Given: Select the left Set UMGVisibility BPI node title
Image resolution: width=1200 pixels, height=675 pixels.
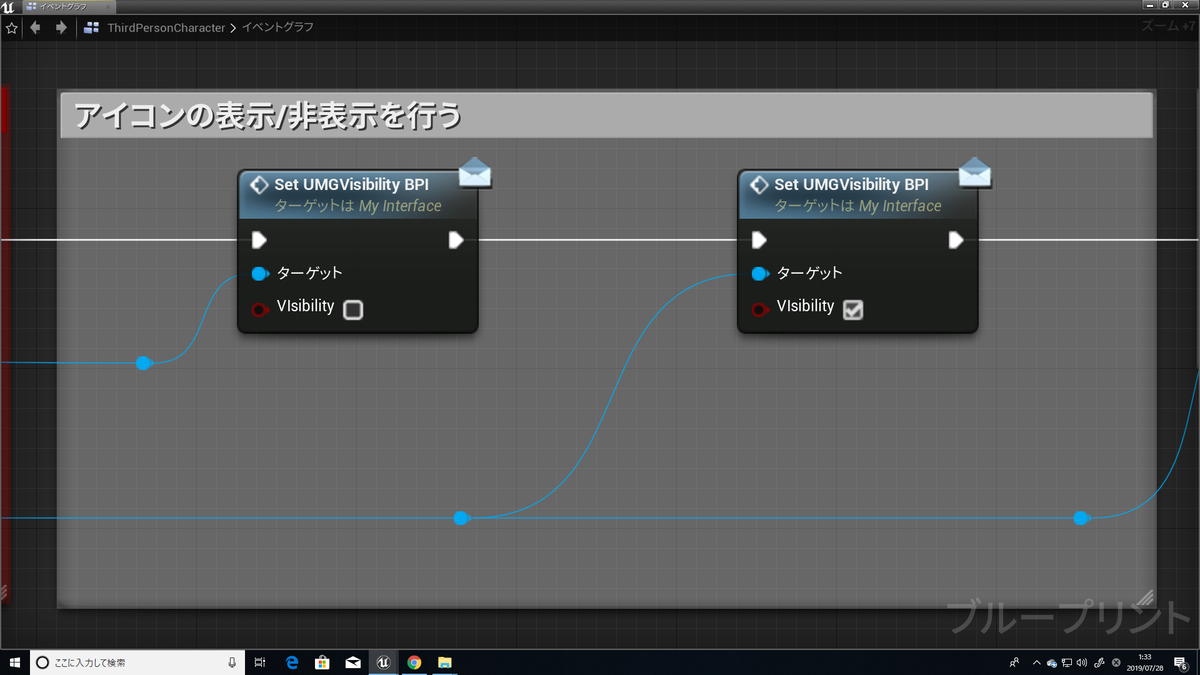Looking at the screenshot, I should tap(351, 184).
